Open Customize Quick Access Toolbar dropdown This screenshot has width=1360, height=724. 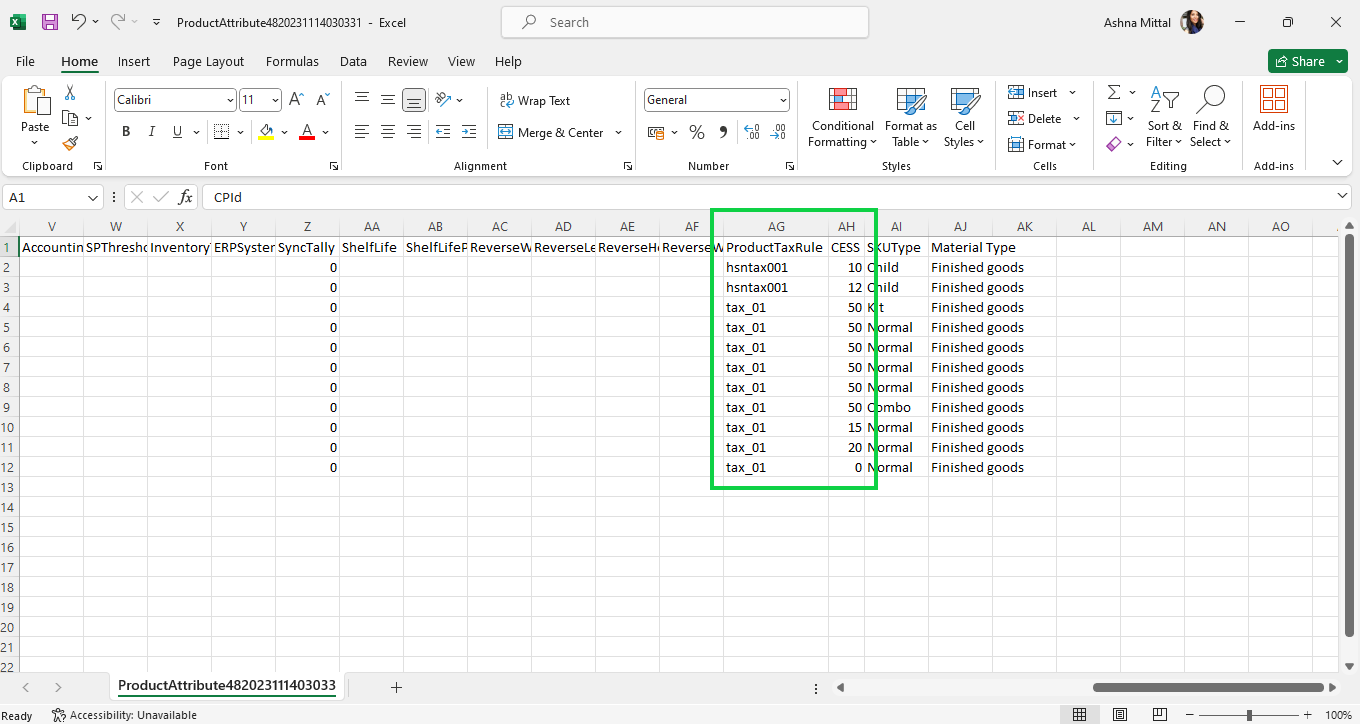(x=156, y=21)
